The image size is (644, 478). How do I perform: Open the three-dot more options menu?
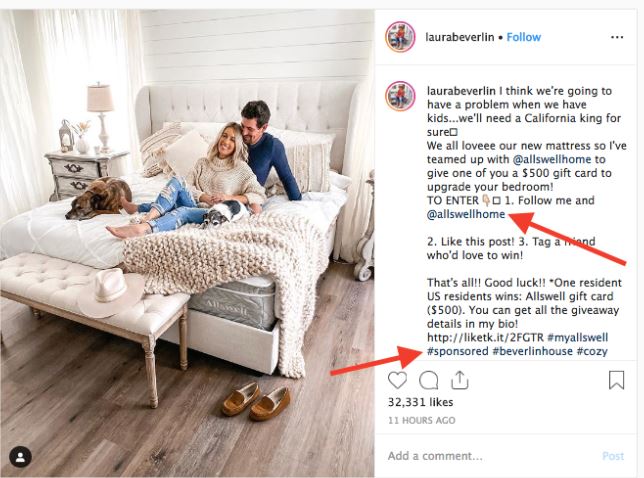pos(617,37)
